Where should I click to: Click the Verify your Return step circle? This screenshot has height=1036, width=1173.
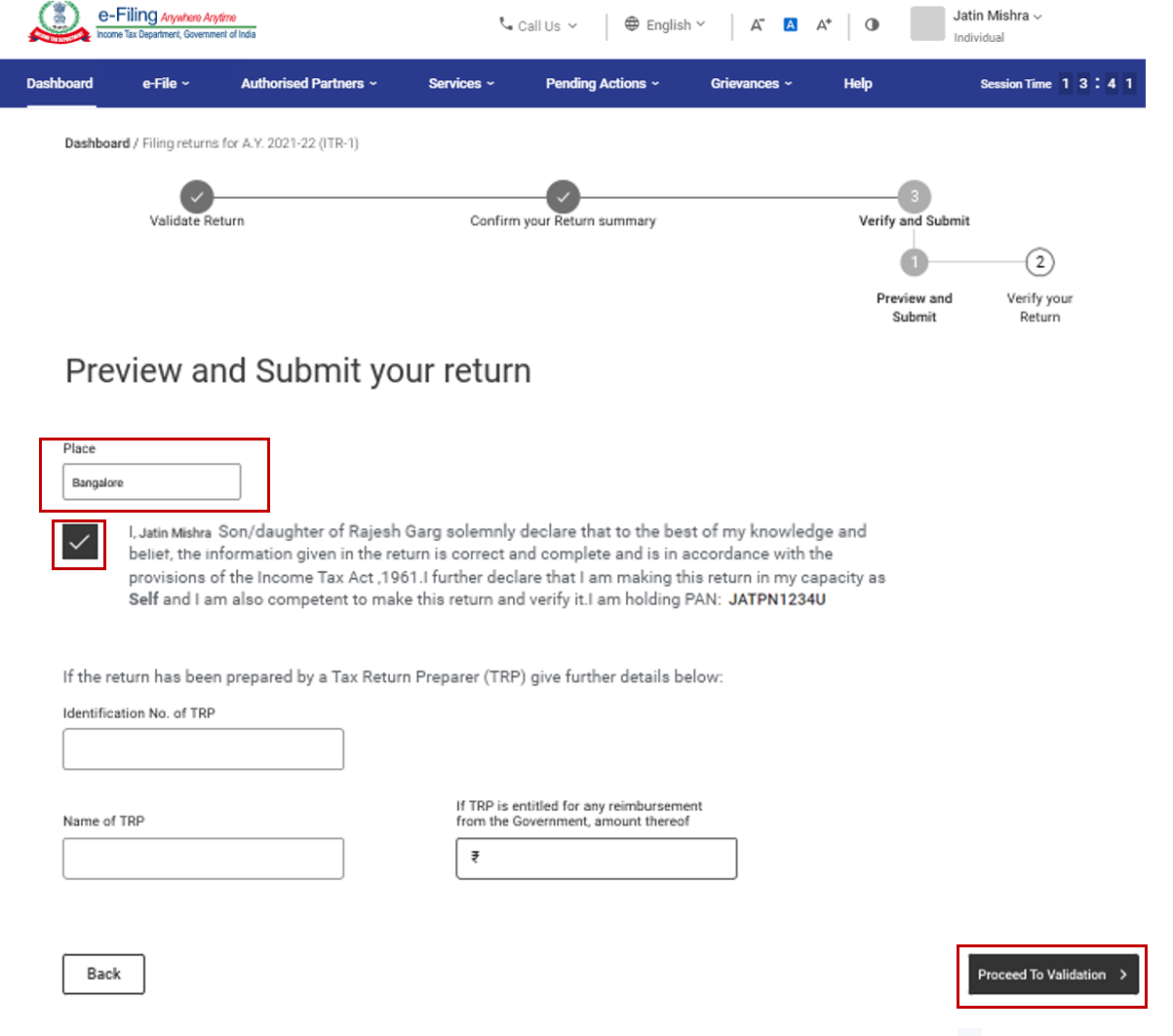pos(1039,262)
